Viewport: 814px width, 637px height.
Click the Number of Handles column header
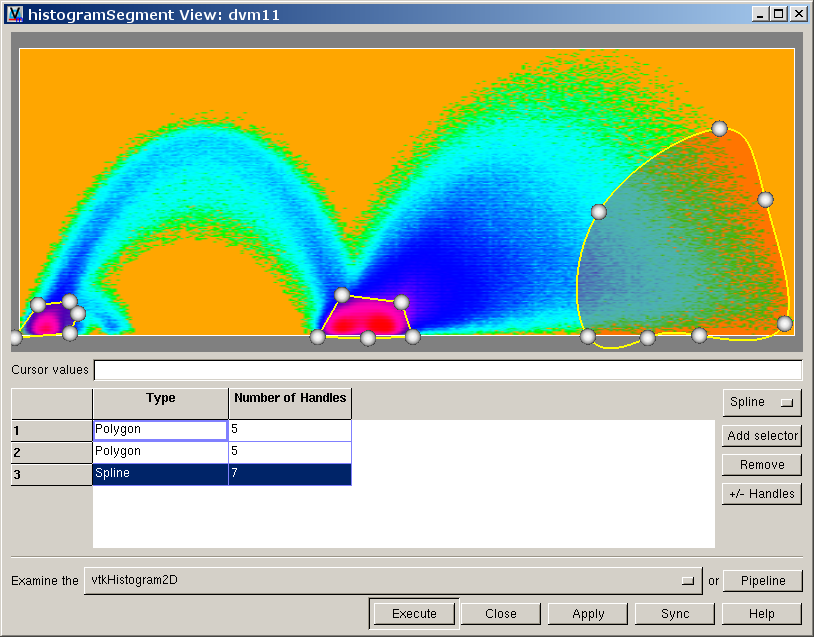coord(290,403)
